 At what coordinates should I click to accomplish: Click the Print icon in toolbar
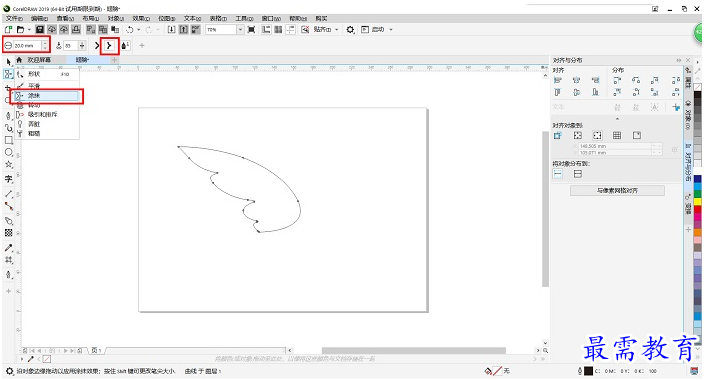coord(76,30)
